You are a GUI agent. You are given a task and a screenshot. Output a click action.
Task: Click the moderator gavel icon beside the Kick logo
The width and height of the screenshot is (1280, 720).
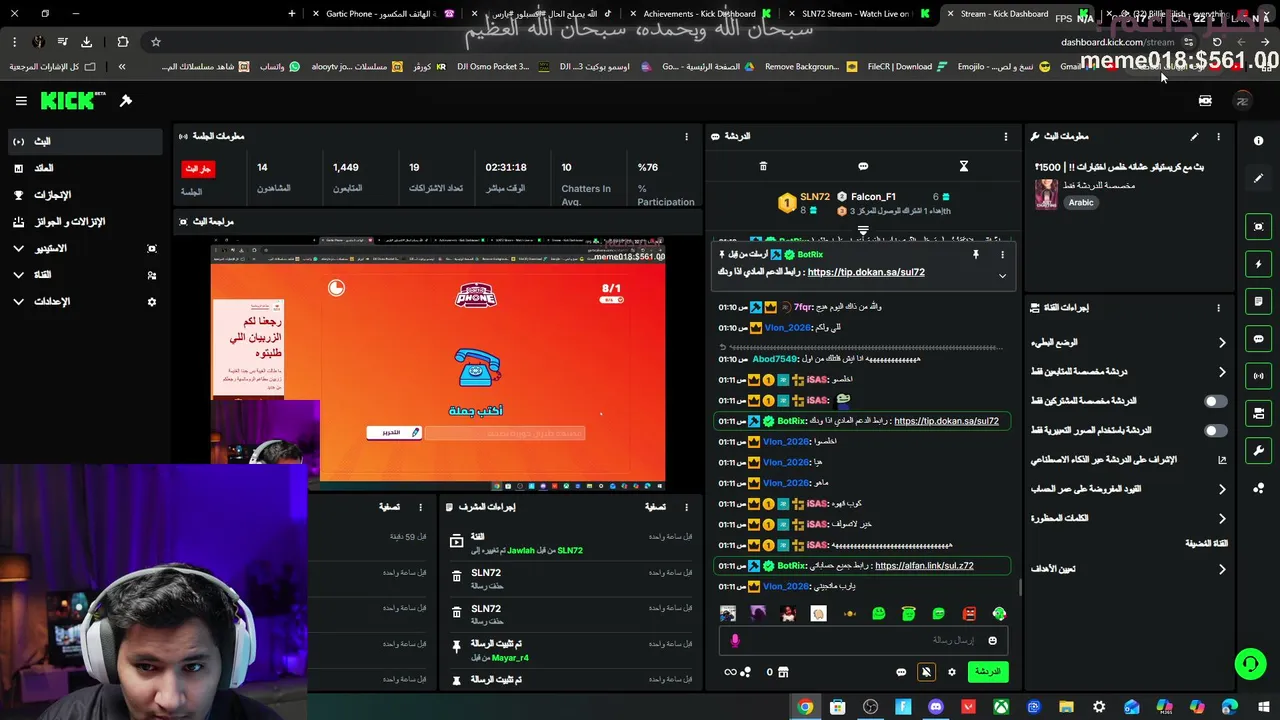(126, 101)
